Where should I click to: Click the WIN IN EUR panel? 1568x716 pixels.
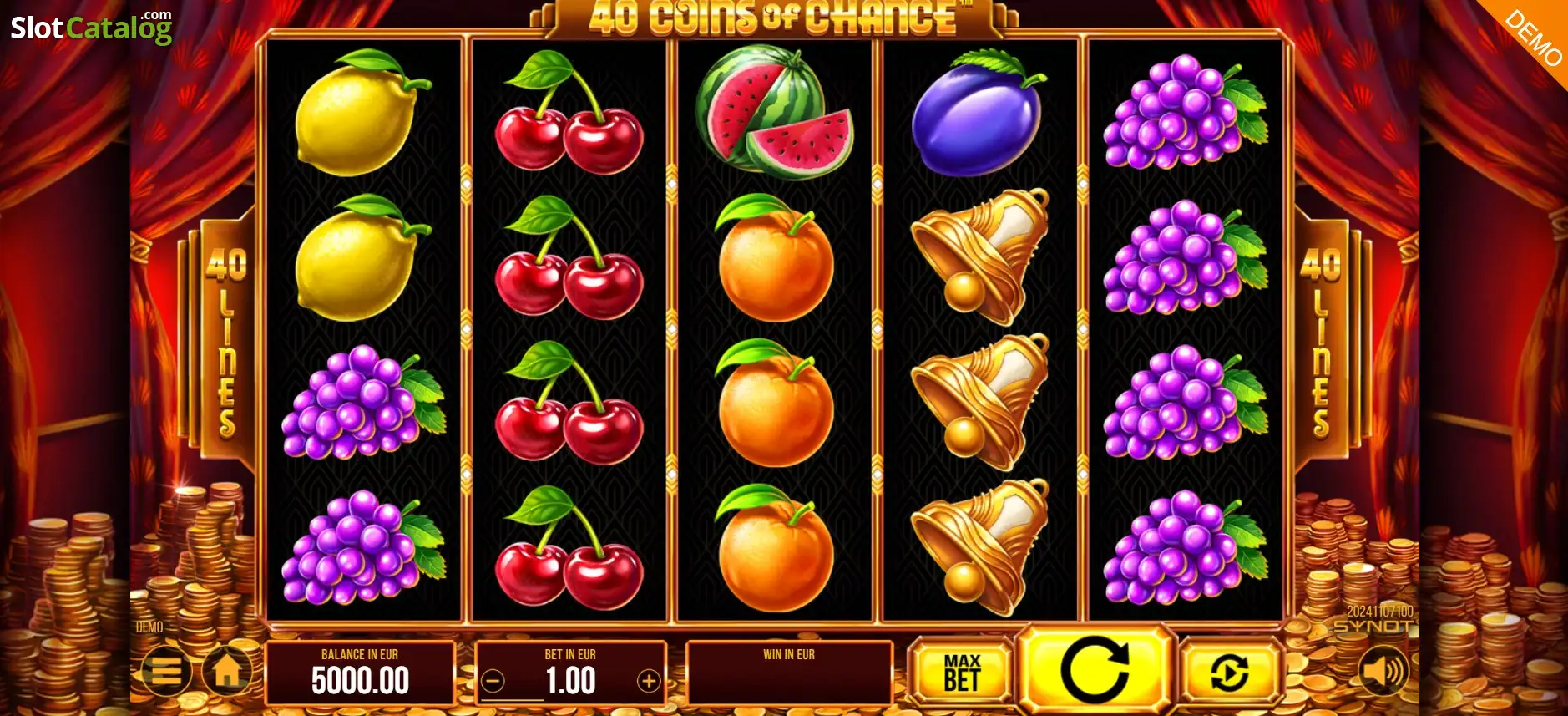pos(789,673)
